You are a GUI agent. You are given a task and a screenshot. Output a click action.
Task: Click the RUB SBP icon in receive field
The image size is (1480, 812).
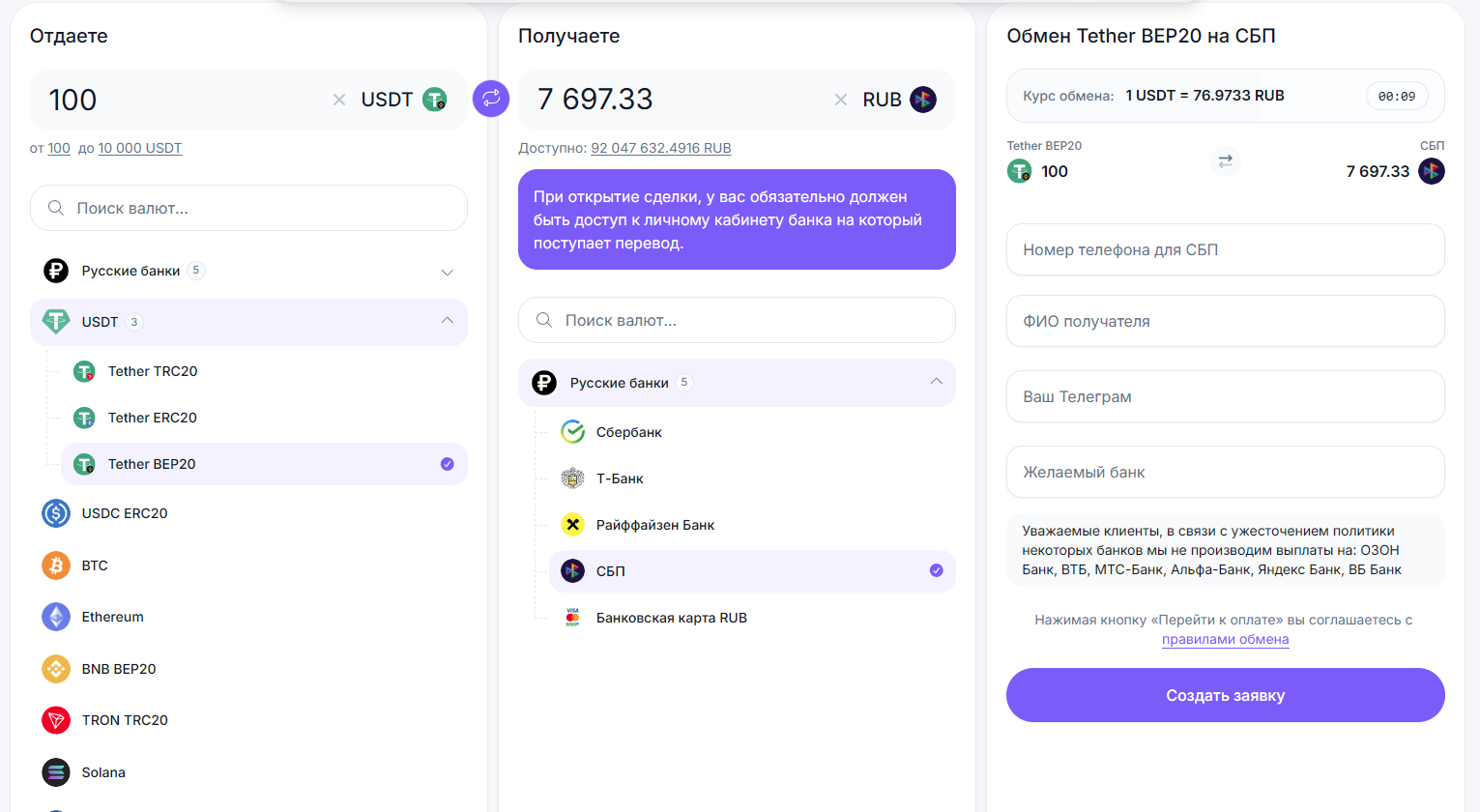tap(923, 100)
